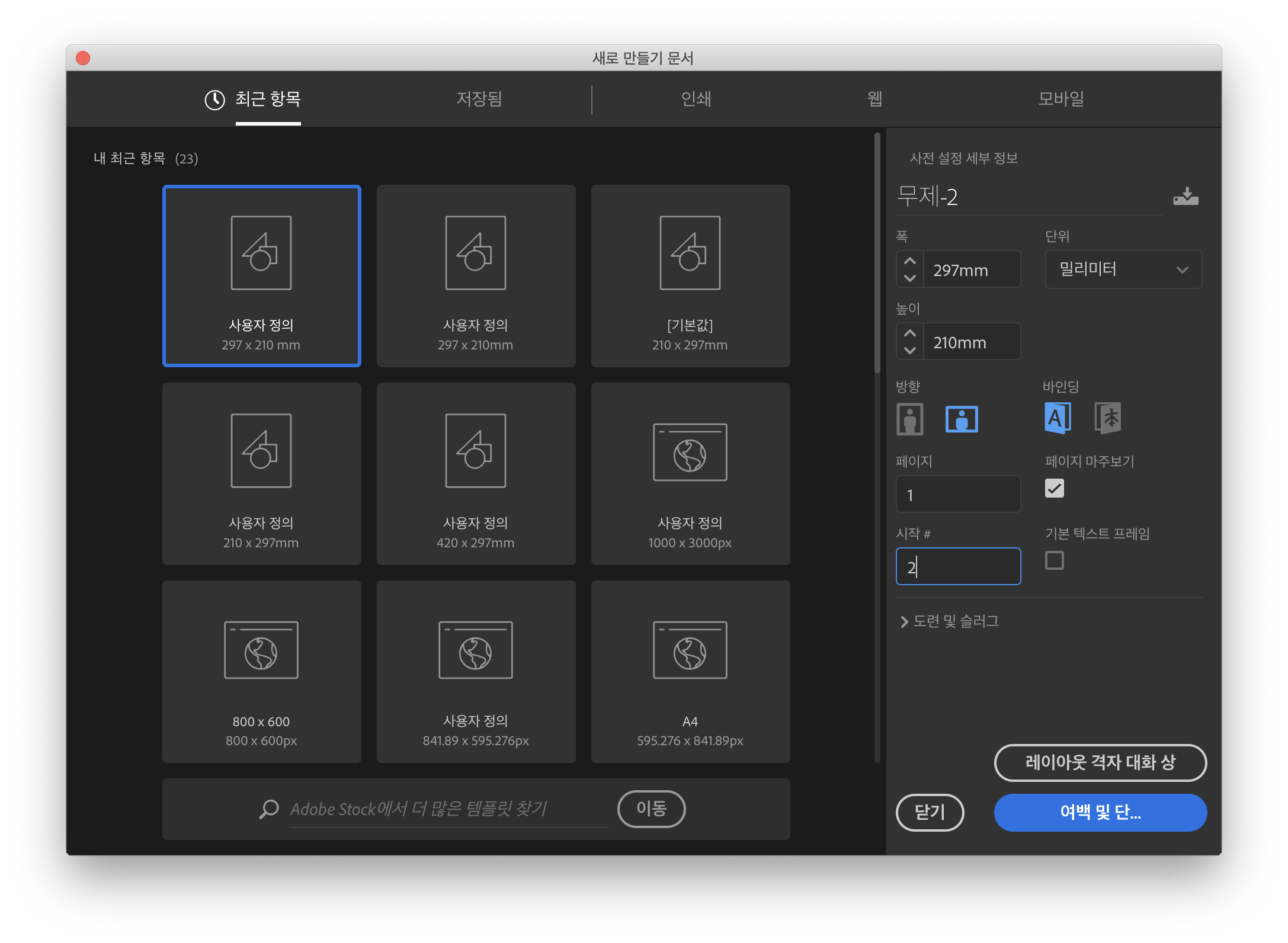Screen dimensions: 1288x943
Task: Open the 저장됨 tab
Action: [479, 99]
